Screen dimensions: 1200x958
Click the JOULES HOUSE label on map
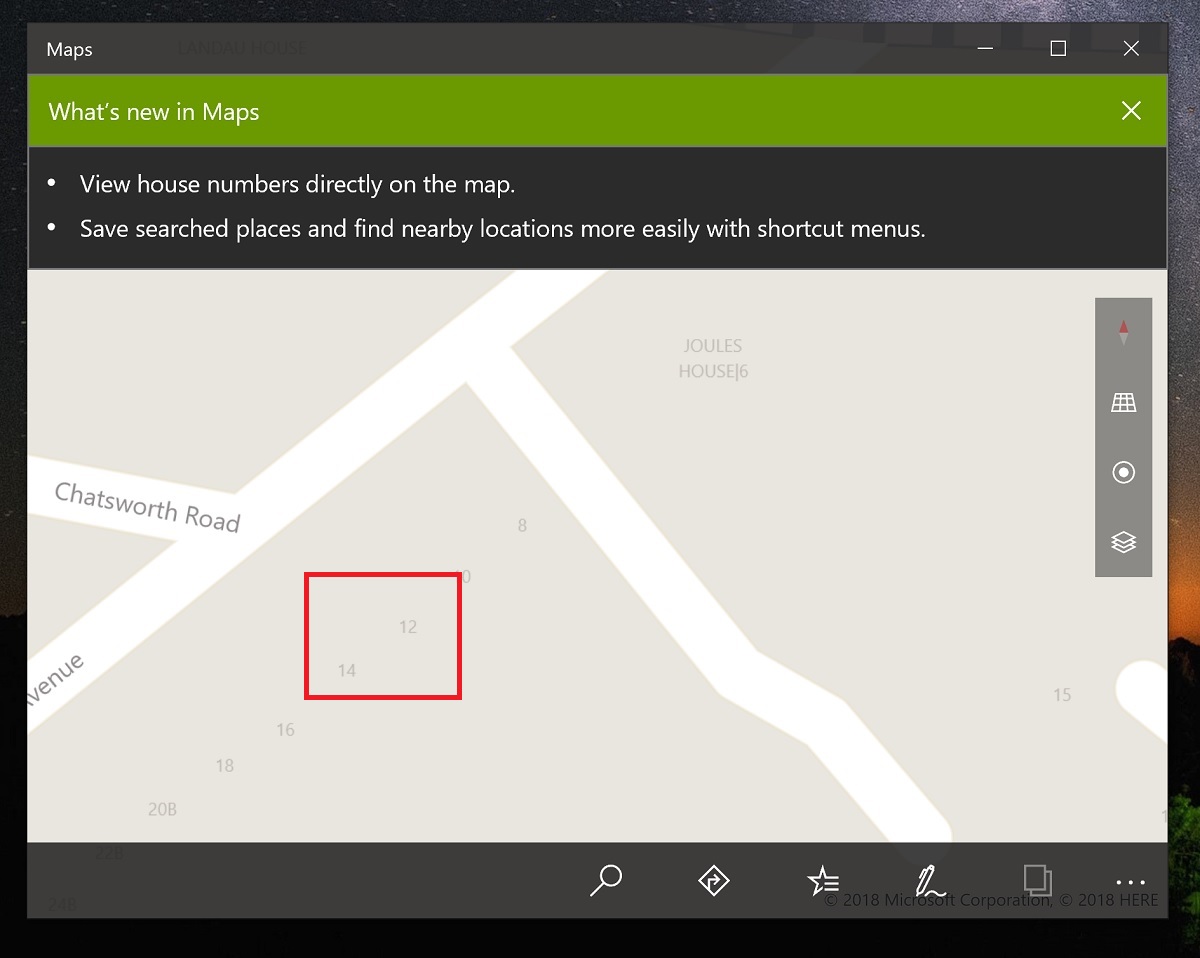click(713, 358)
